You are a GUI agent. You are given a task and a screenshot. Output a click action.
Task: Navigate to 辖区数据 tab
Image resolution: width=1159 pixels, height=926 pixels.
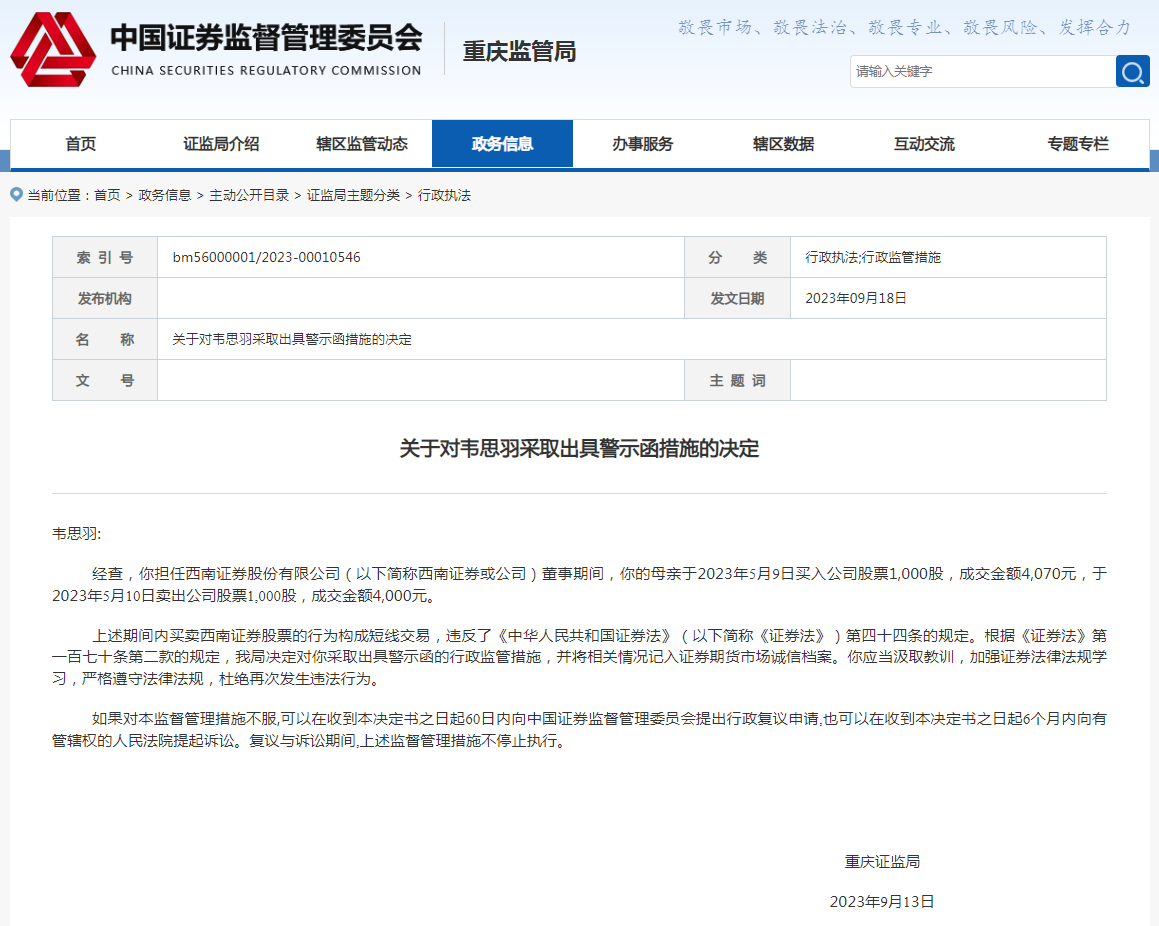pyautogui.click(x=783, y=144)
